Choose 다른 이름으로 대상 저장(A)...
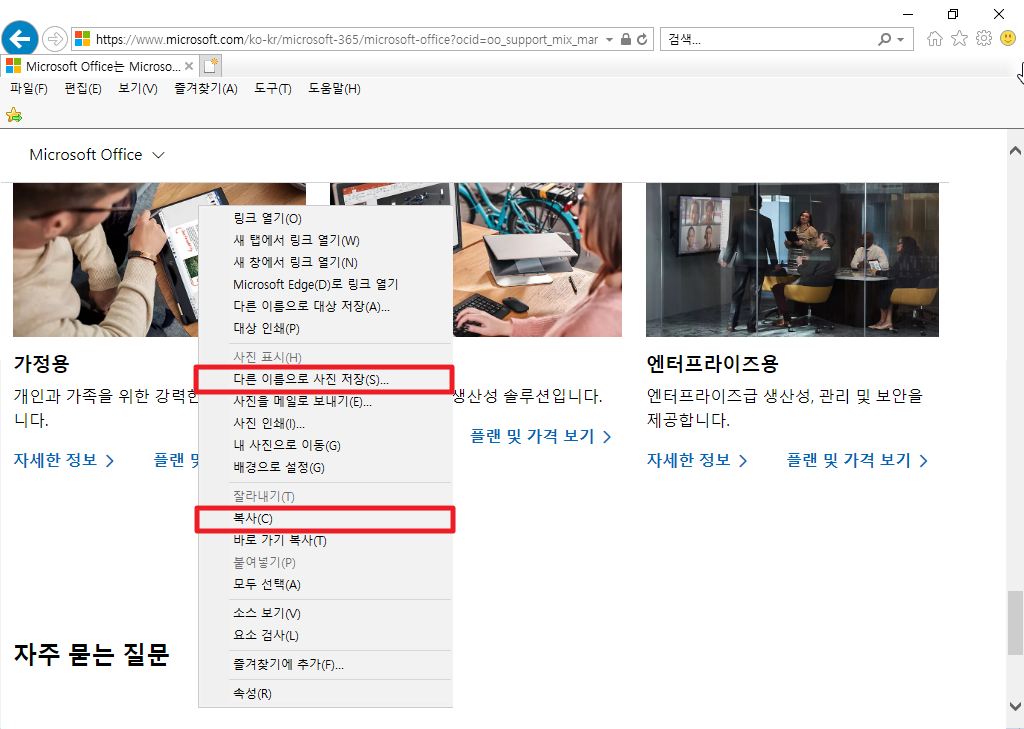1024x729 pixels. [x=325, y=306]
